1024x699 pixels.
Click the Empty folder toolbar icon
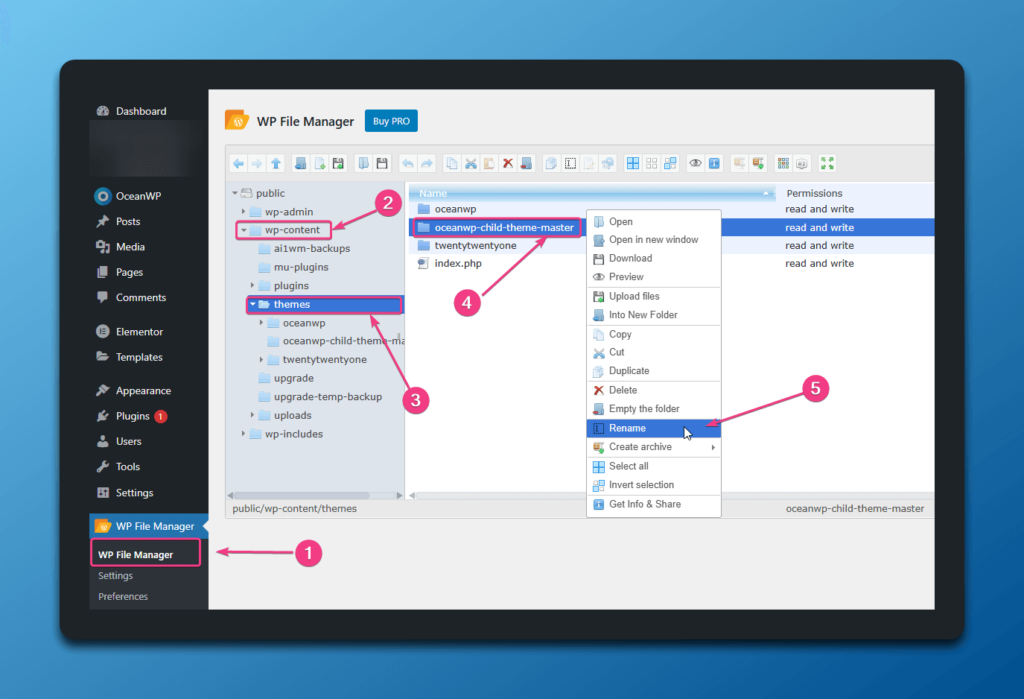pyautogui.click(x=526, y=163)
